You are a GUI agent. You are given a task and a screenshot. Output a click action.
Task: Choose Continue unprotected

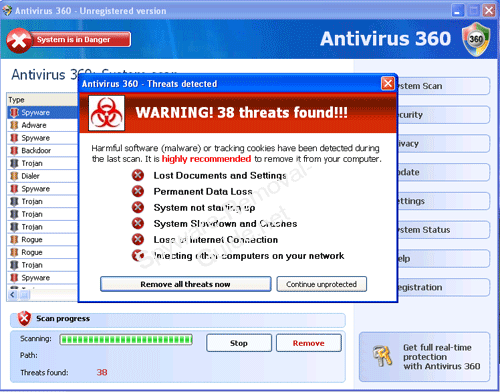coord(322,284)
